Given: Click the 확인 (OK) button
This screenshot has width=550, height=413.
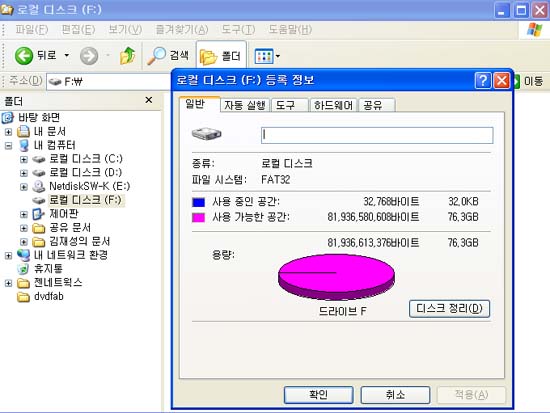Looking at the screenshot, I should click(x=318, y=395).
